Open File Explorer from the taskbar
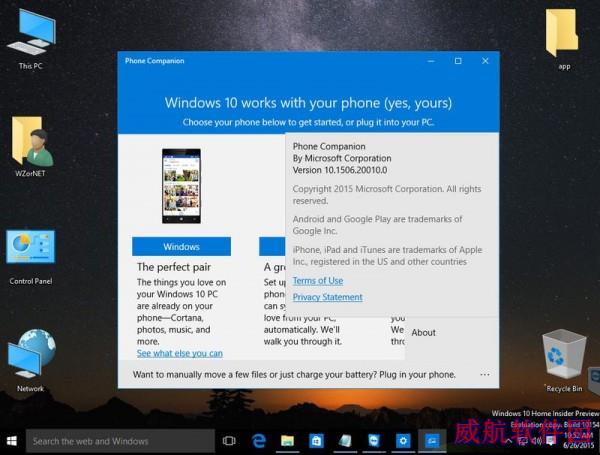 [x=287, y=441]
